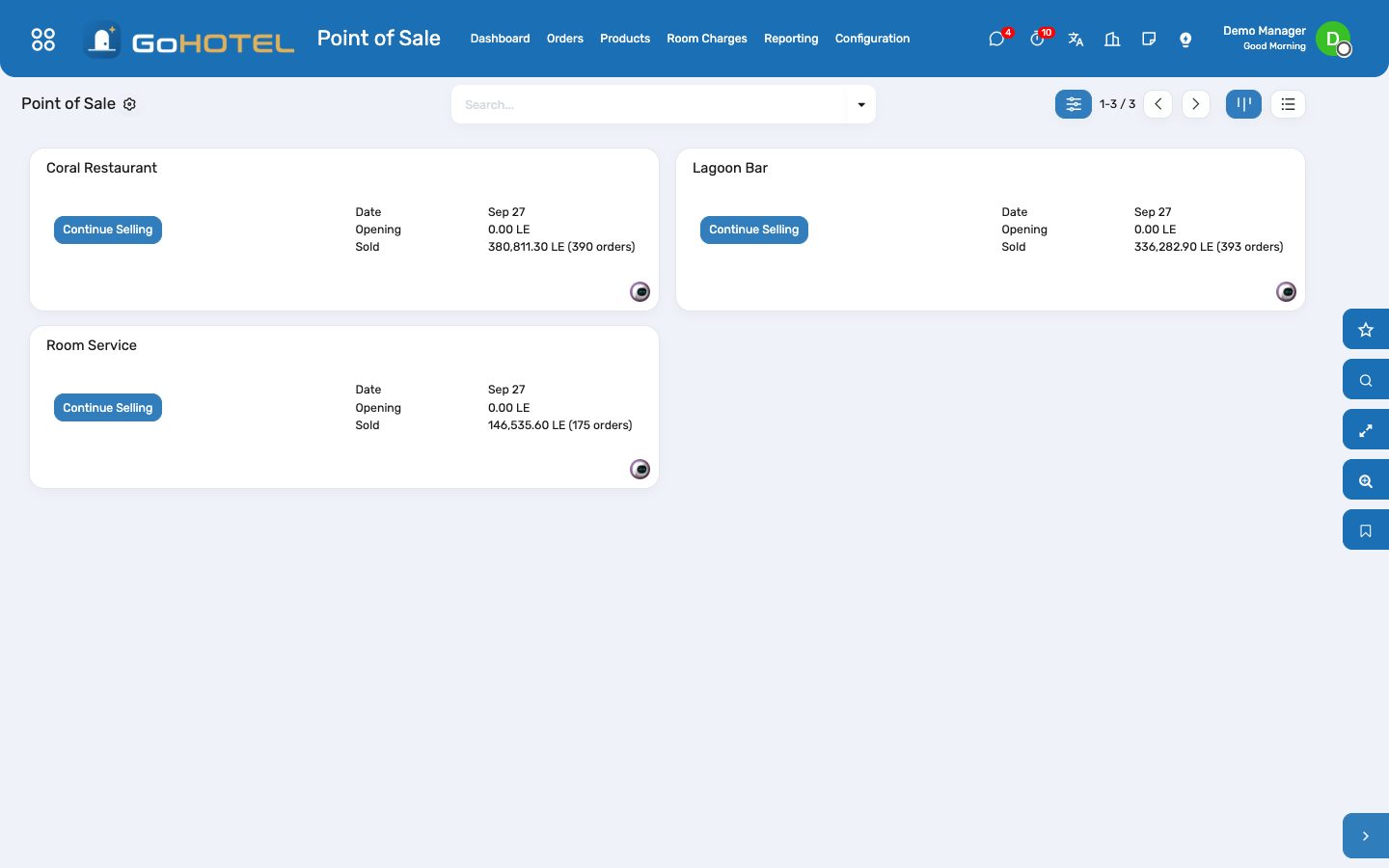Viewport: 1389px width, 868px height.
Task: Open the activities clock icon with badge 10
Action: 1037,39
